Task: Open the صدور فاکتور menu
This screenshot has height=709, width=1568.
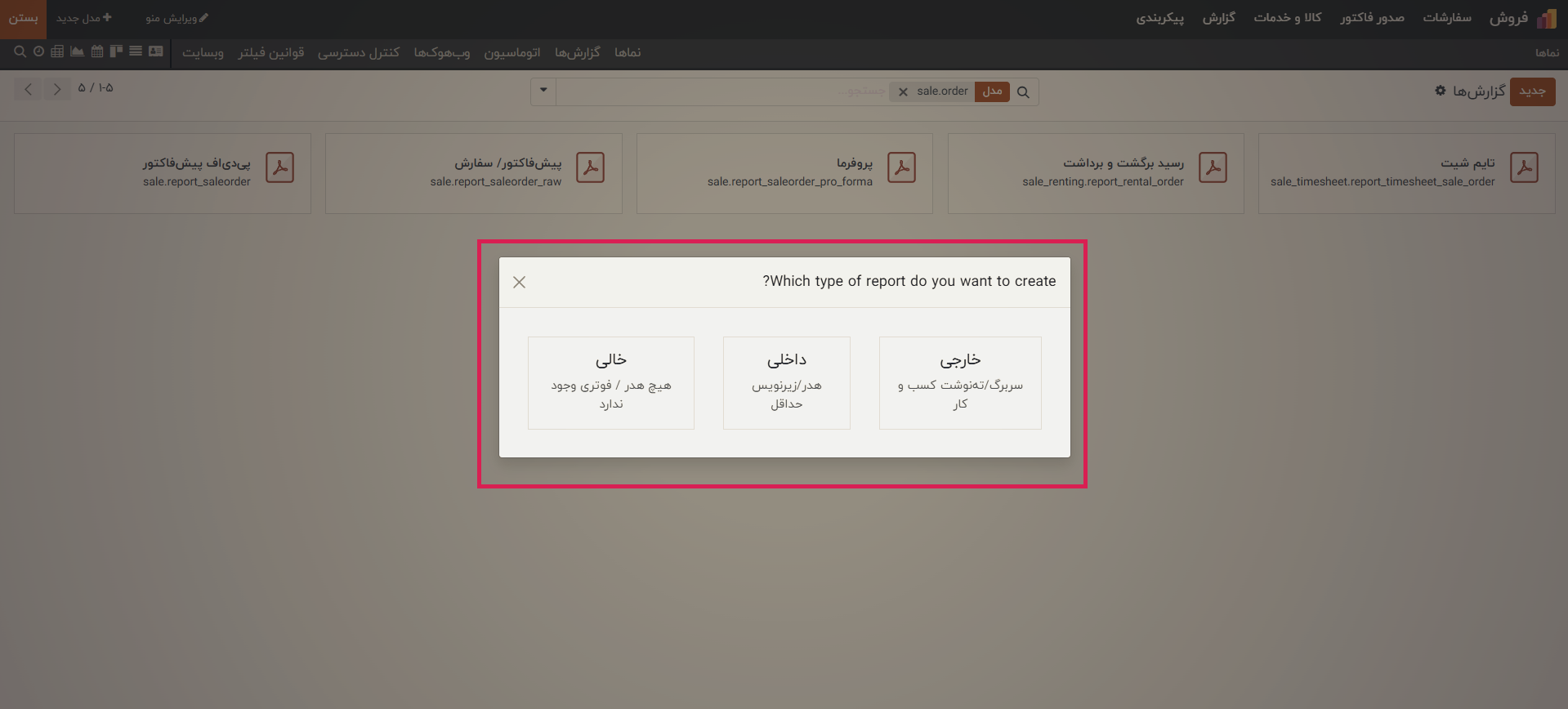Action: 1372,17
